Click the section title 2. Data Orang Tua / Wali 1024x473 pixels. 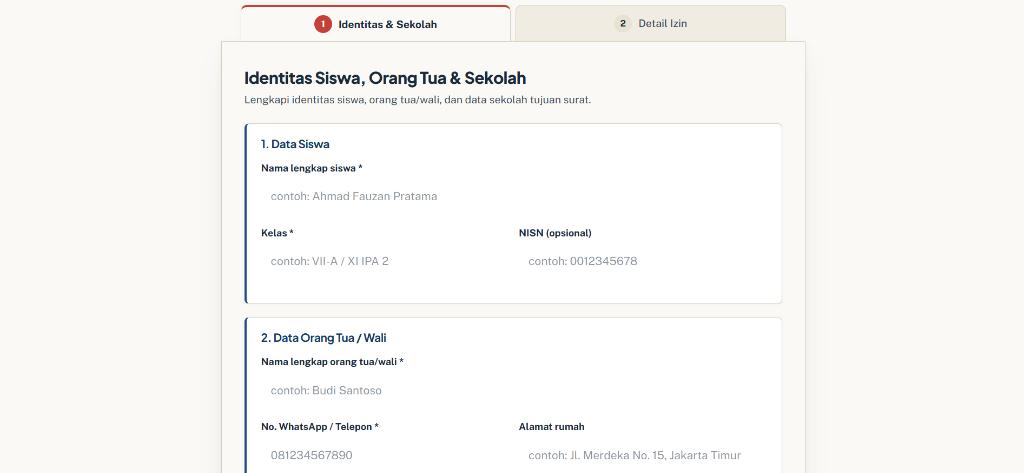pyautogui.click(x=324, y=338)
